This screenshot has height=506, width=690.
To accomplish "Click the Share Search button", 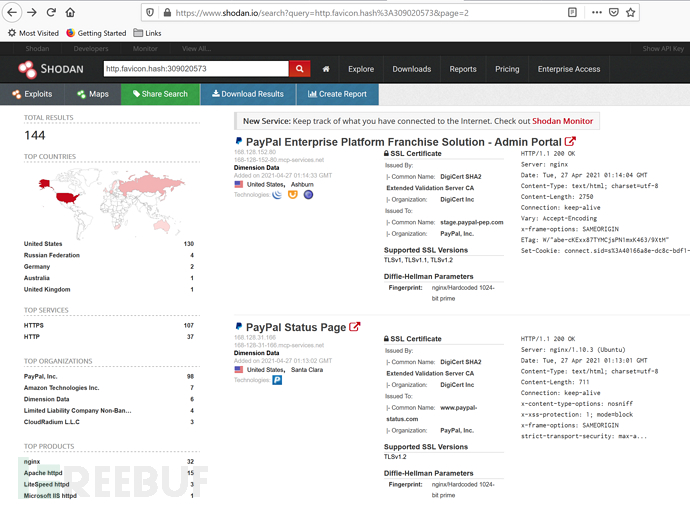I will tap(160, 94).
